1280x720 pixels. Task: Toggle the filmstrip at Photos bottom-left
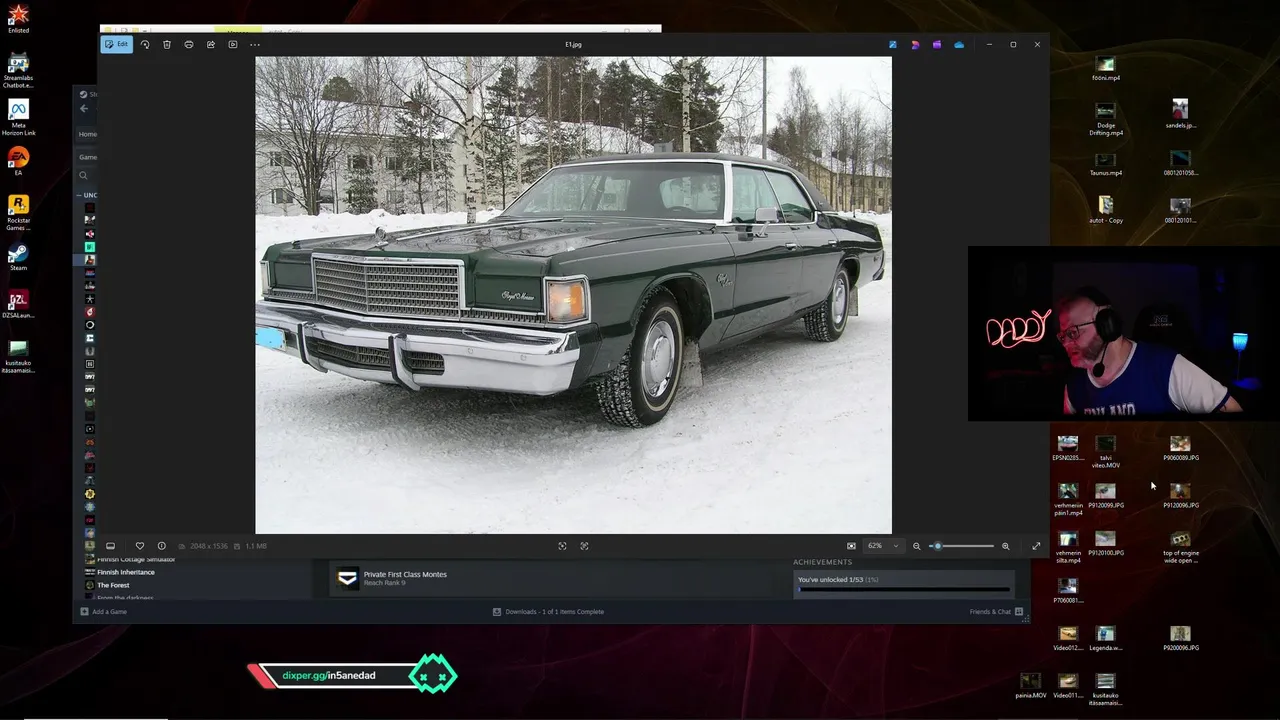point(110,546)
